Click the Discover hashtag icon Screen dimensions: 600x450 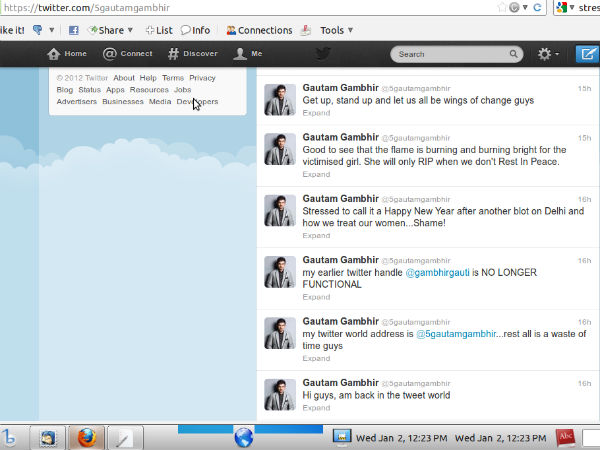coord(173,54)
